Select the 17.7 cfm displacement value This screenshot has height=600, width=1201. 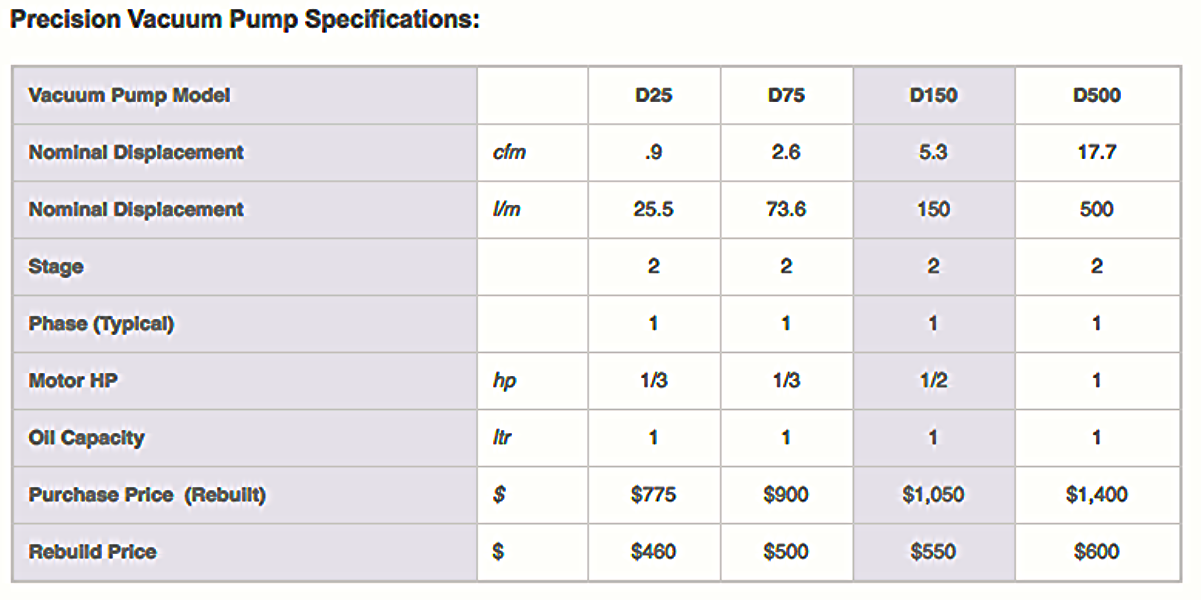[1096, 153]
